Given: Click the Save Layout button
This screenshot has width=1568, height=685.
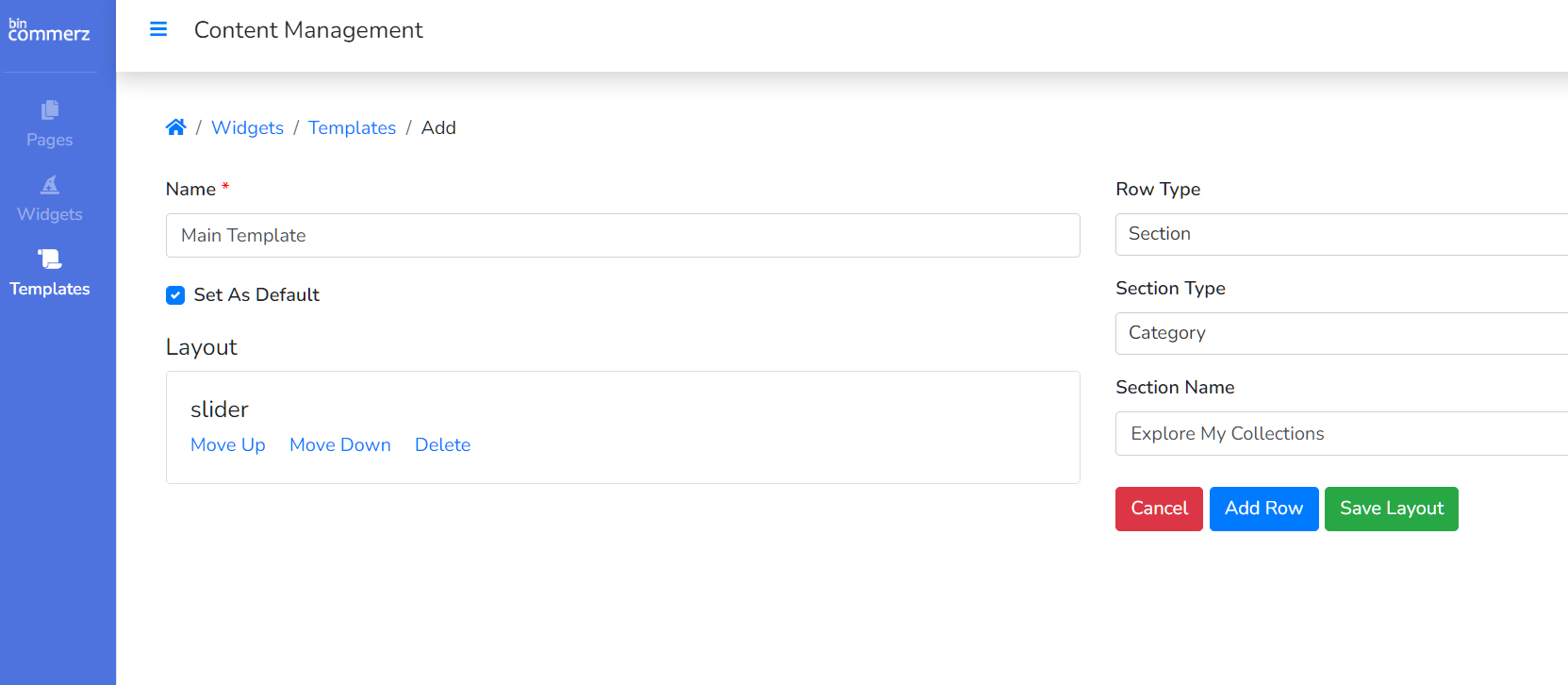Looking at the screenshot, I should click(x=1391, y=509).
